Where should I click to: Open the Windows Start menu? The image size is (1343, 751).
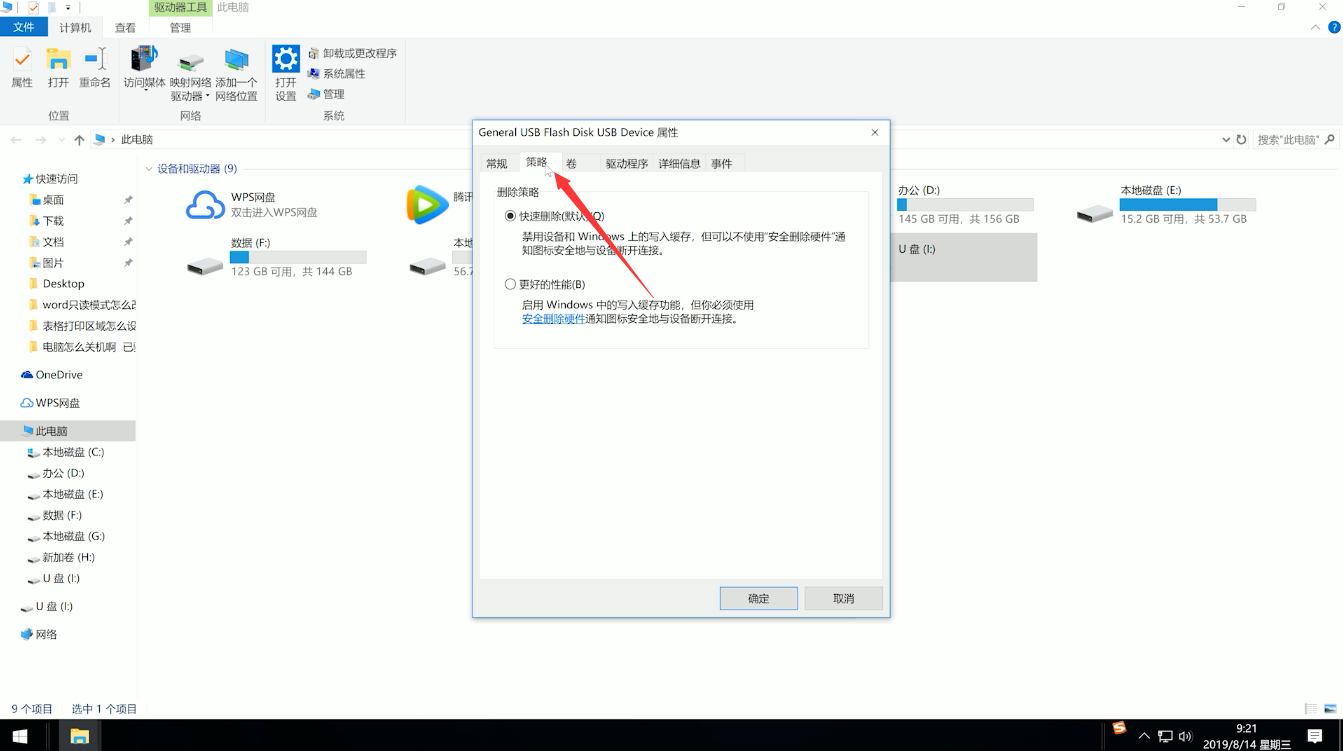click(20, 736)
